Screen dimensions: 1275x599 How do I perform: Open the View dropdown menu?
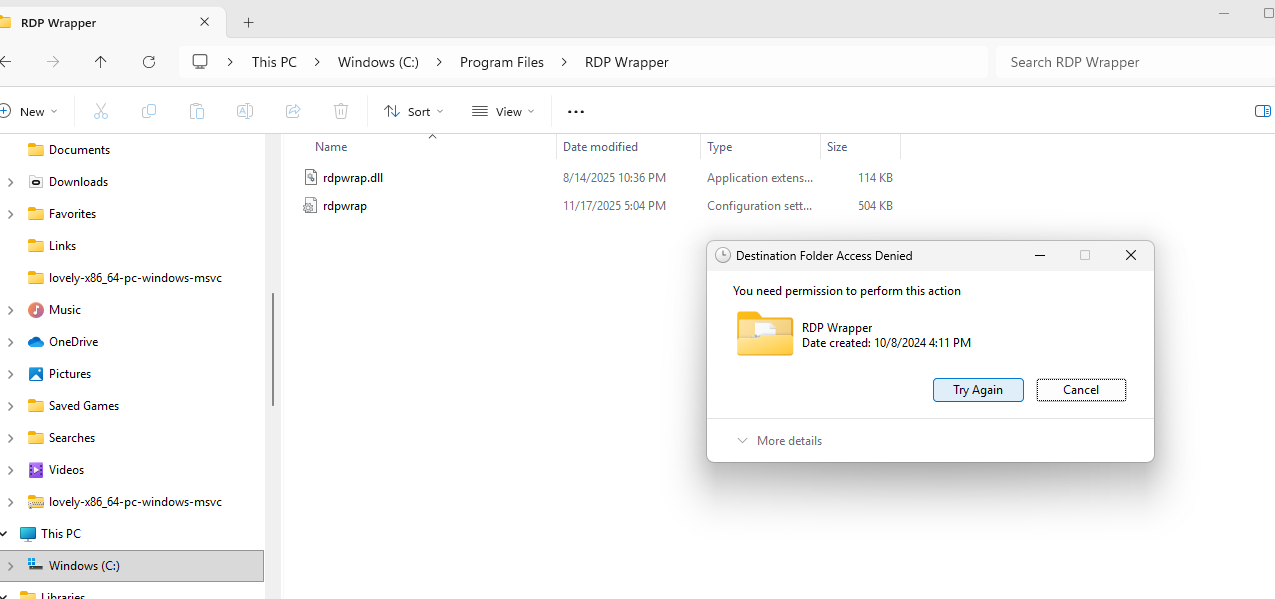coord(503,112)
